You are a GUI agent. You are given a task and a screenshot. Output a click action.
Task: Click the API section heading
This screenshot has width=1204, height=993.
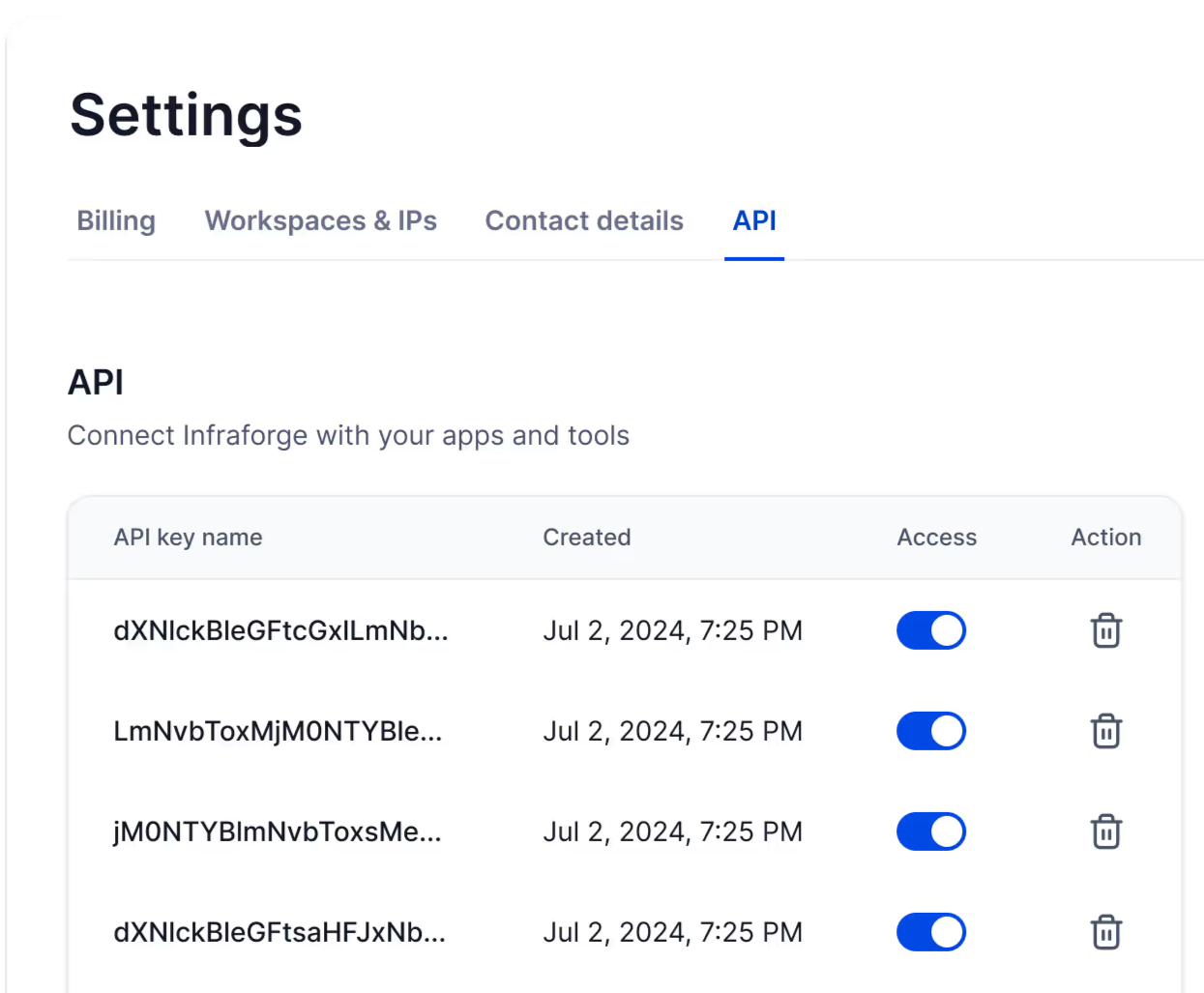[96, 383]
